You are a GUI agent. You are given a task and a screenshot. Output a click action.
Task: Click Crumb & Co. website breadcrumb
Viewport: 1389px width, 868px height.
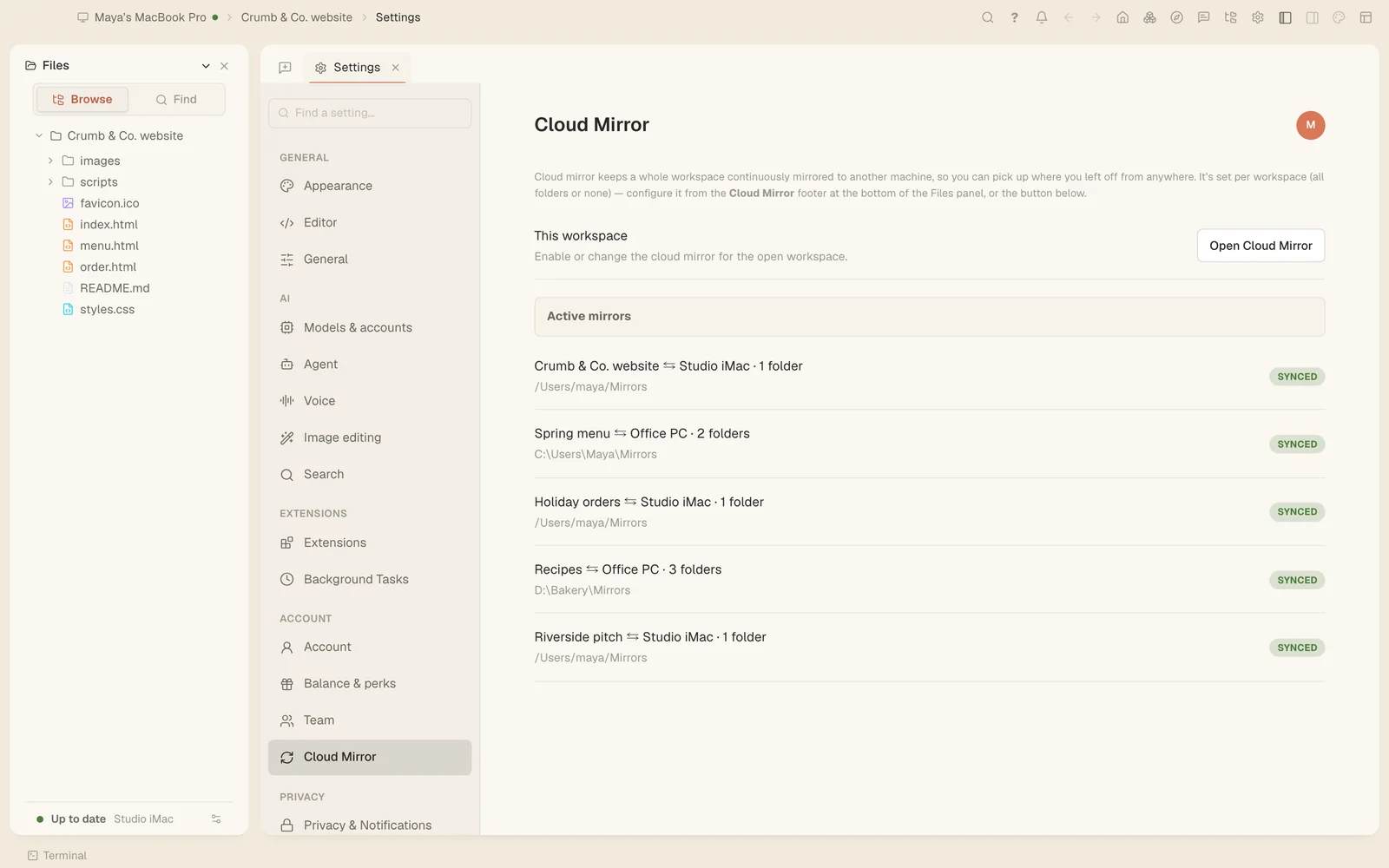(297, 17)
